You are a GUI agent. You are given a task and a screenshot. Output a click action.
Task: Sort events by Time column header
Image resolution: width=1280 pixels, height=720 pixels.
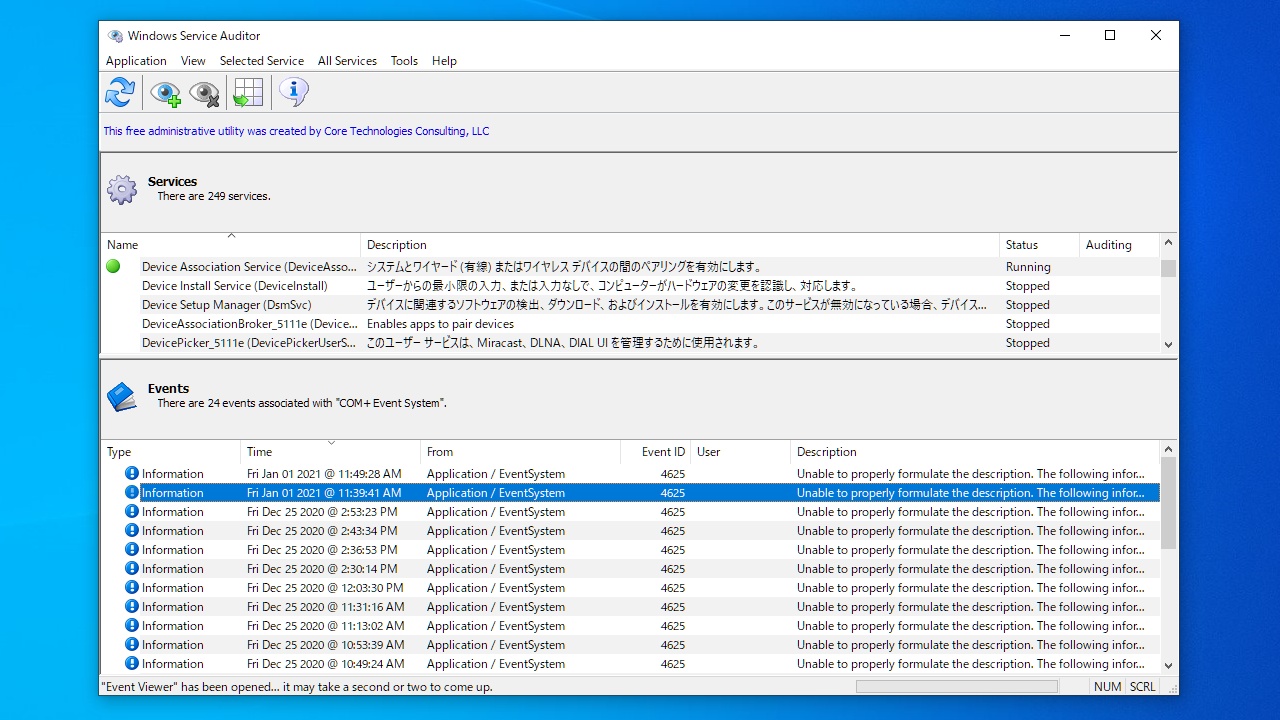[x=330, y=452]
